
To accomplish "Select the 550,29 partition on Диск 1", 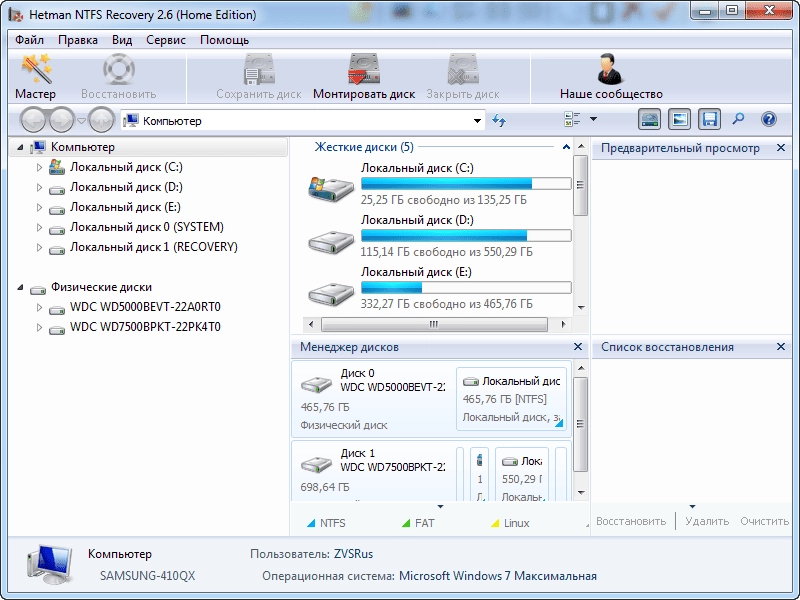I will pyautogui.click(x=522, y=474).
